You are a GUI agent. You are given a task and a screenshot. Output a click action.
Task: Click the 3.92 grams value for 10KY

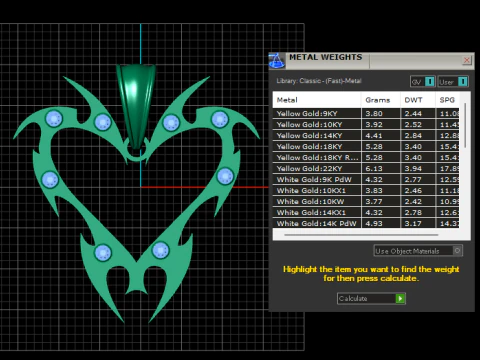tap(374, 124)
